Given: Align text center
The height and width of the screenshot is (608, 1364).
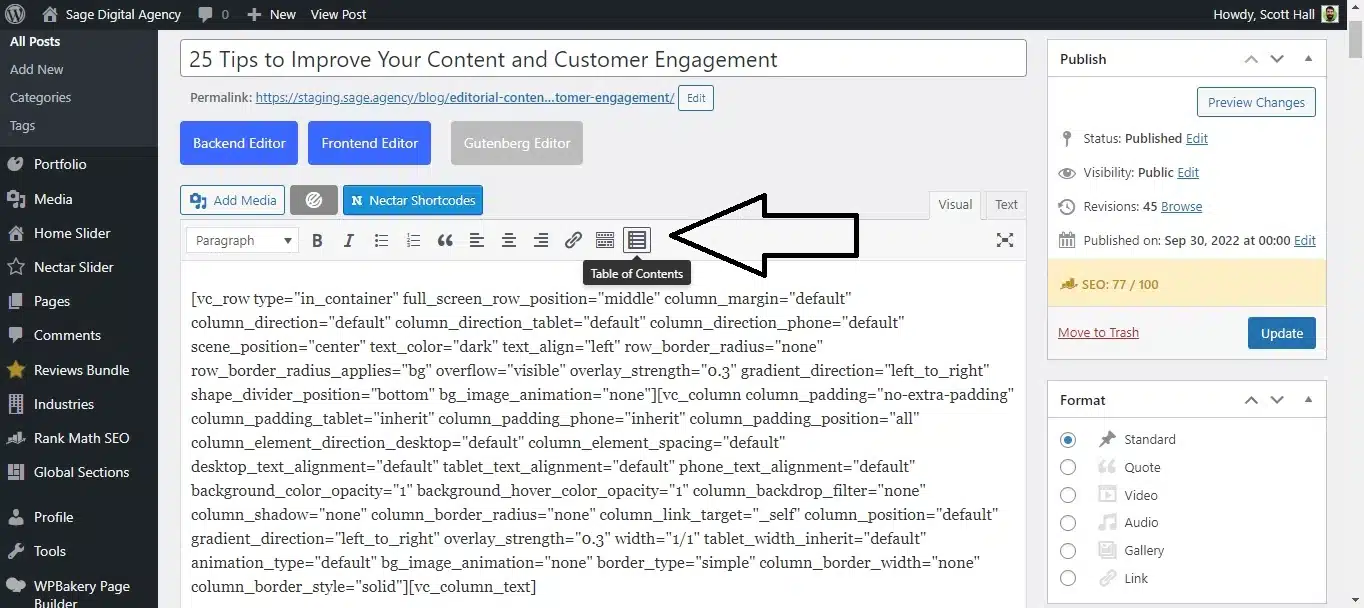Looking at the screenshot, I should pos(509,240).
